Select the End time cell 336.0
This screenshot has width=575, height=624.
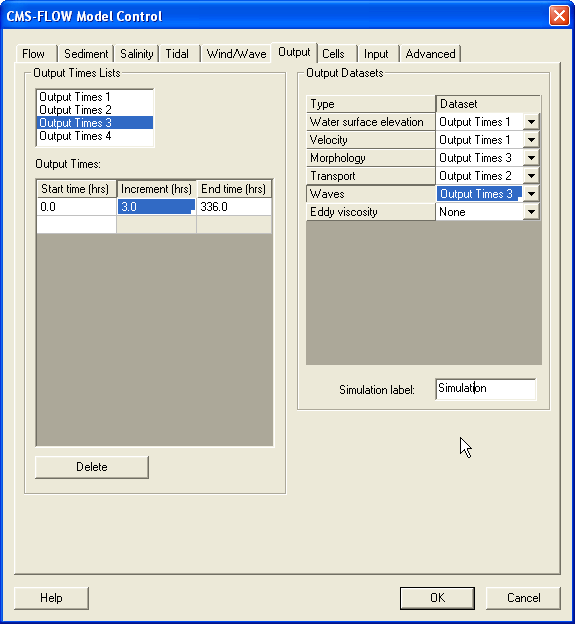click(234, 207)
